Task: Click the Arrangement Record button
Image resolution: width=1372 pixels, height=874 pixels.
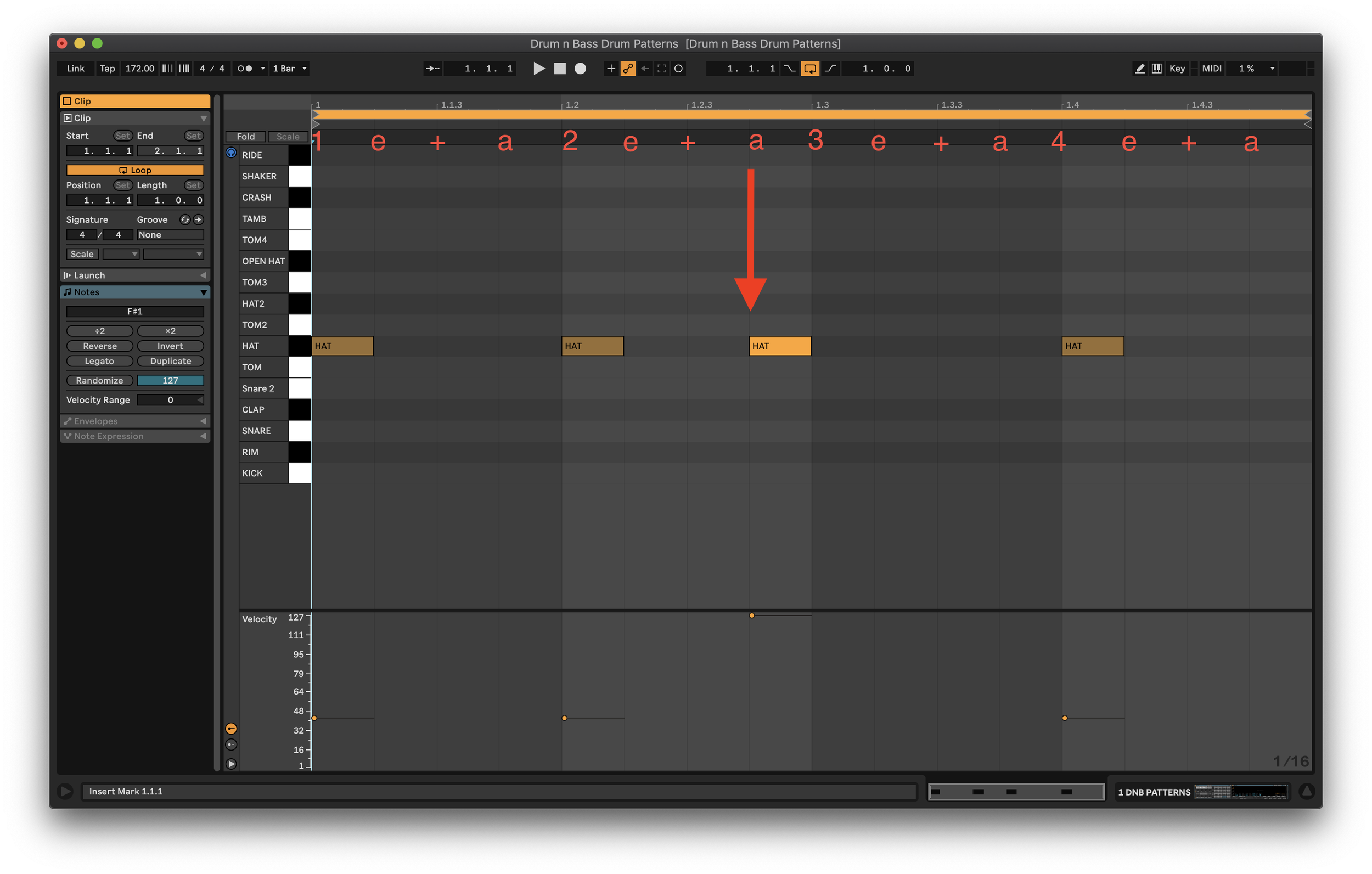Action: 580,69
